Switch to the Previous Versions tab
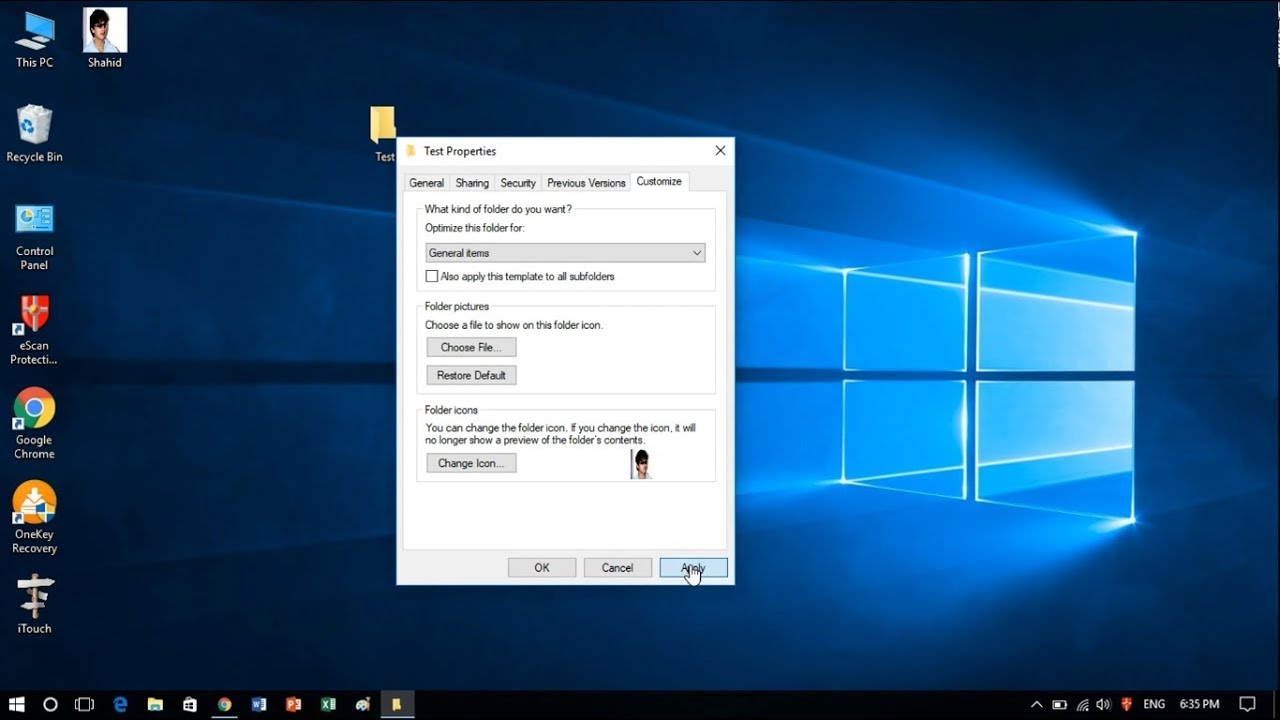 (585, 182)
